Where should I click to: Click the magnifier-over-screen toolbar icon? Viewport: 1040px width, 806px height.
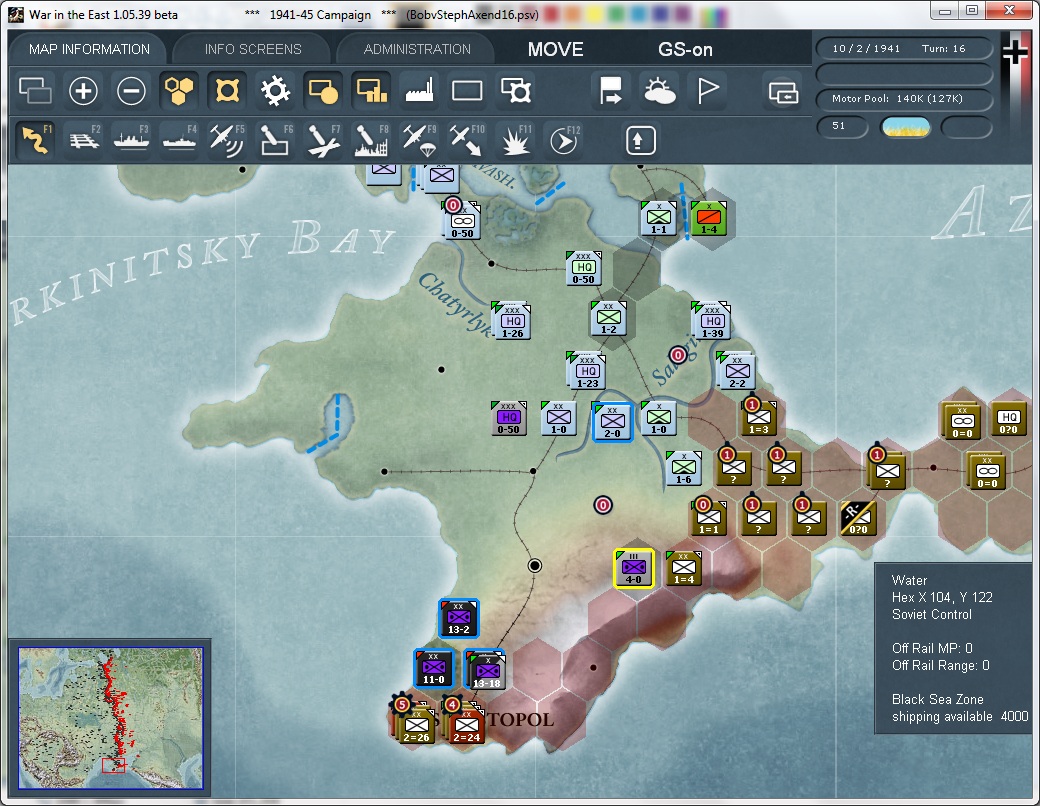(x=515, y=91)
